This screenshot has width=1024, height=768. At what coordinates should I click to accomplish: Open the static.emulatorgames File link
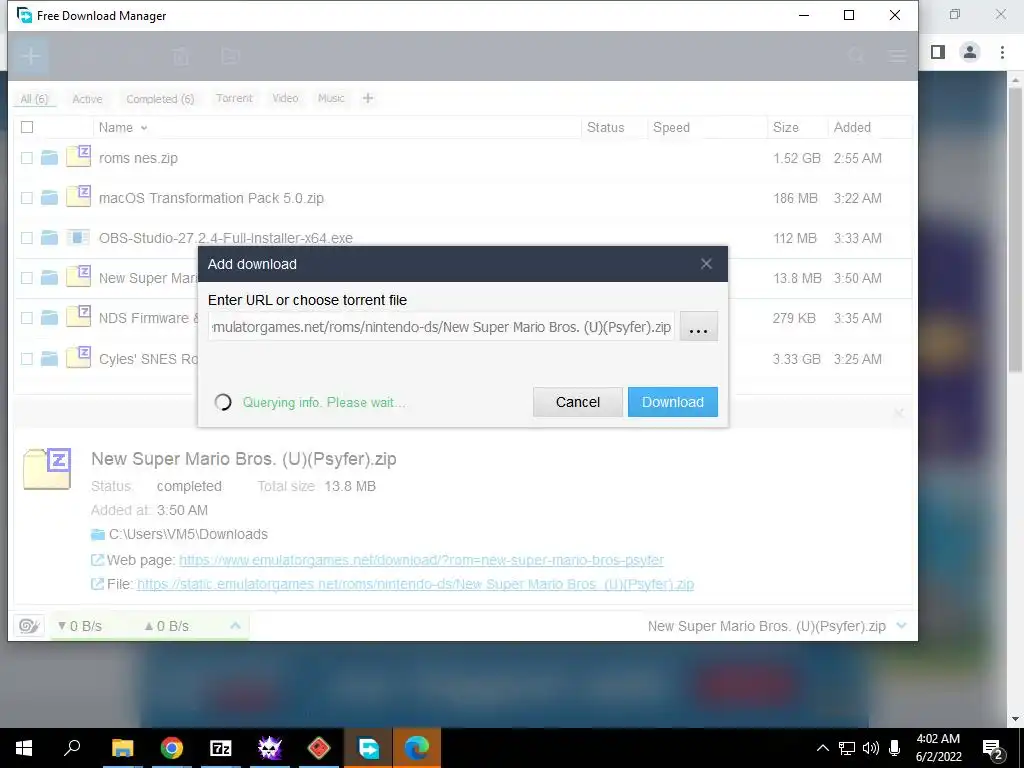coord(415,584)
